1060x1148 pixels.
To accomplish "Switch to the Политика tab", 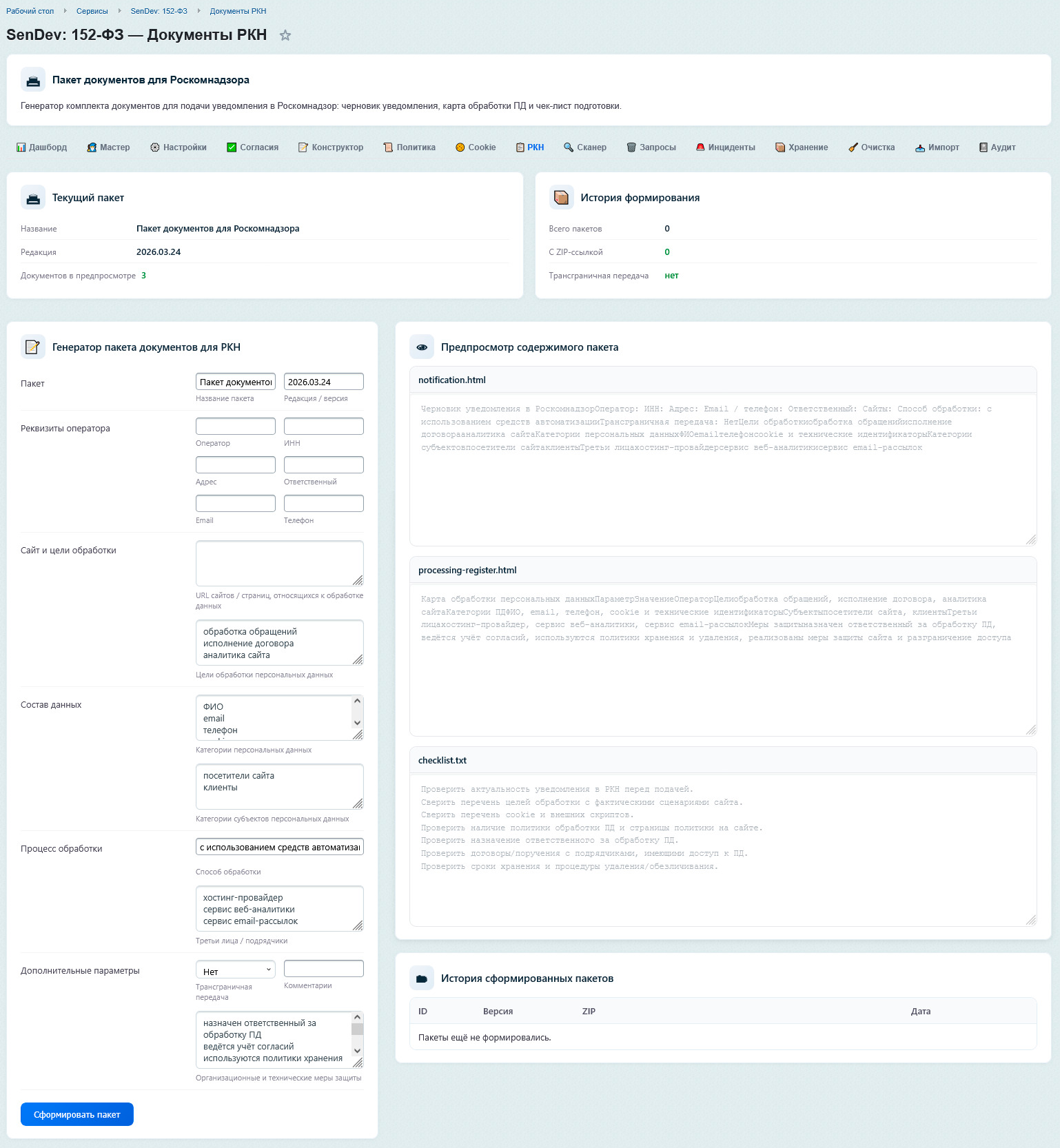I will (x=409, y=147).
